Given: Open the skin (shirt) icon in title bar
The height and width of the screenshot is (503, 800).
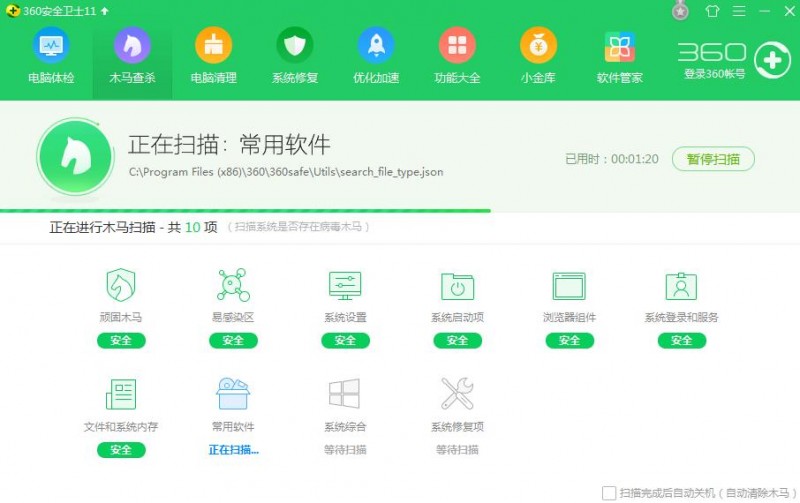Looking at the screenshot, I should click(x=712, y=11).
